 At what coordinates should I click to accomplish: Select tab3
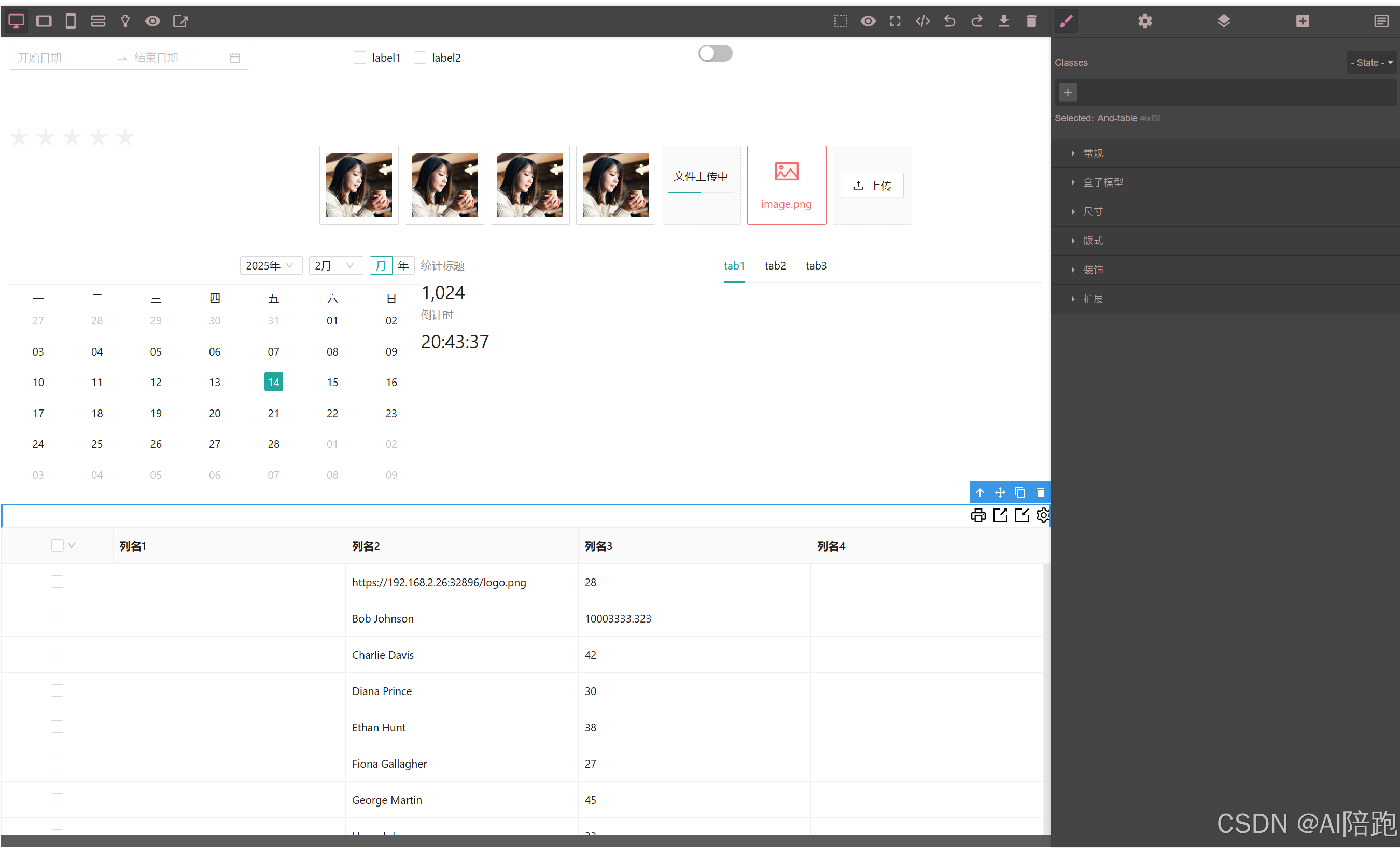pos(816,265)
